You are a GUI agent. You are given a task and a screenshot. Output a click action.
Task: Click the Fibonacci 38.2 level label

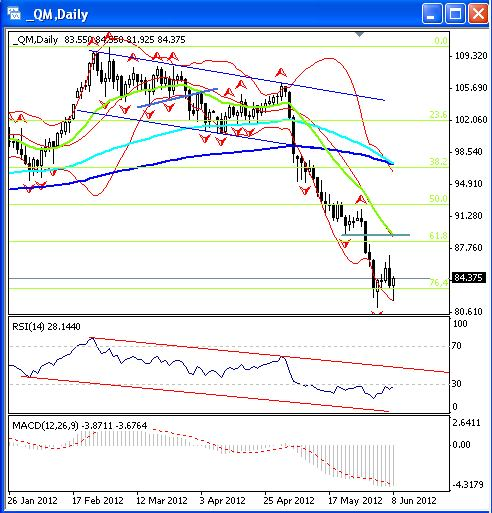pos(438,162)
